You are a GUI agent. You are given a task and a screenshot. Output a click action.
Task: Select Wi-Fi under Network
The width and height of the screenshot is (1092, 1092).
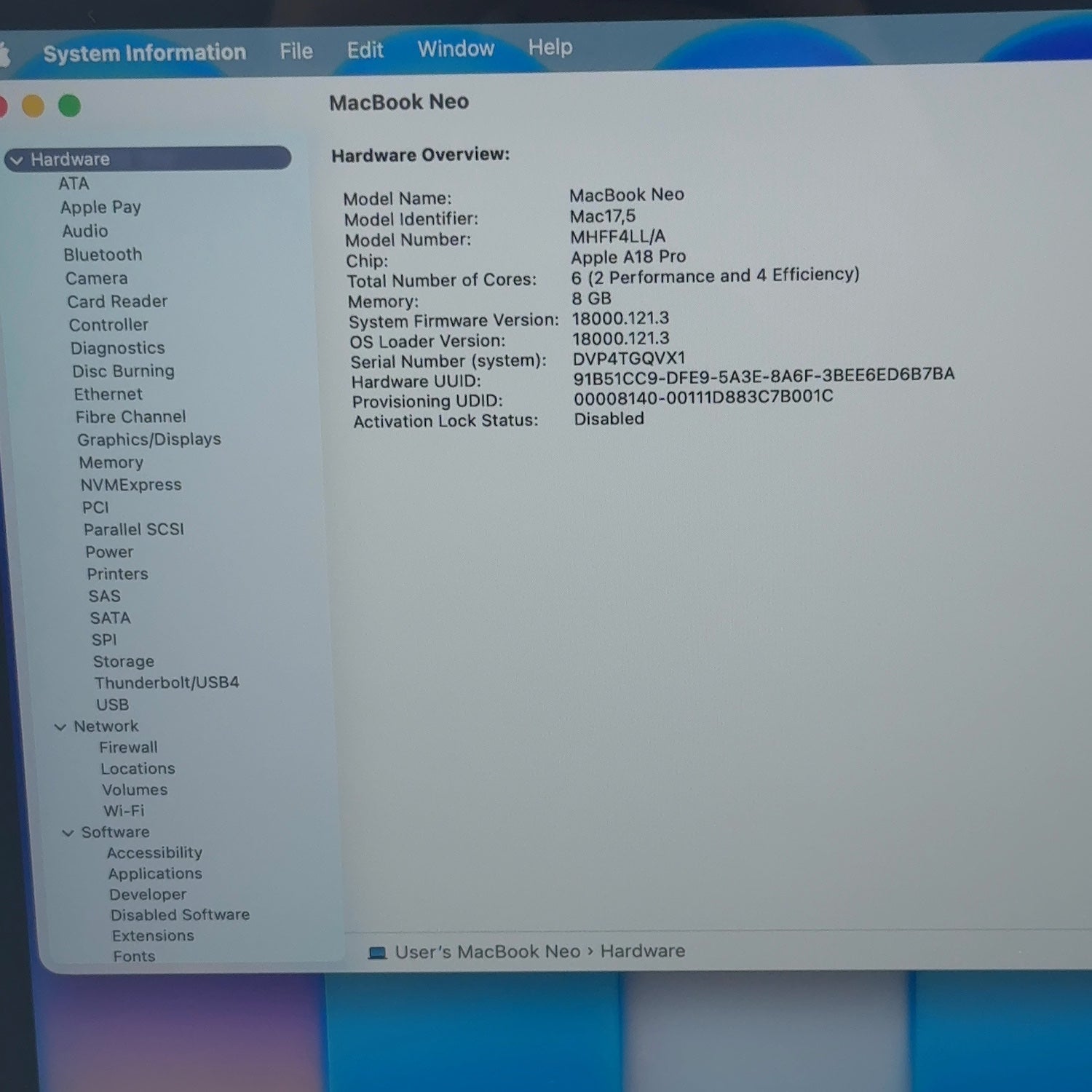[124, 811]
